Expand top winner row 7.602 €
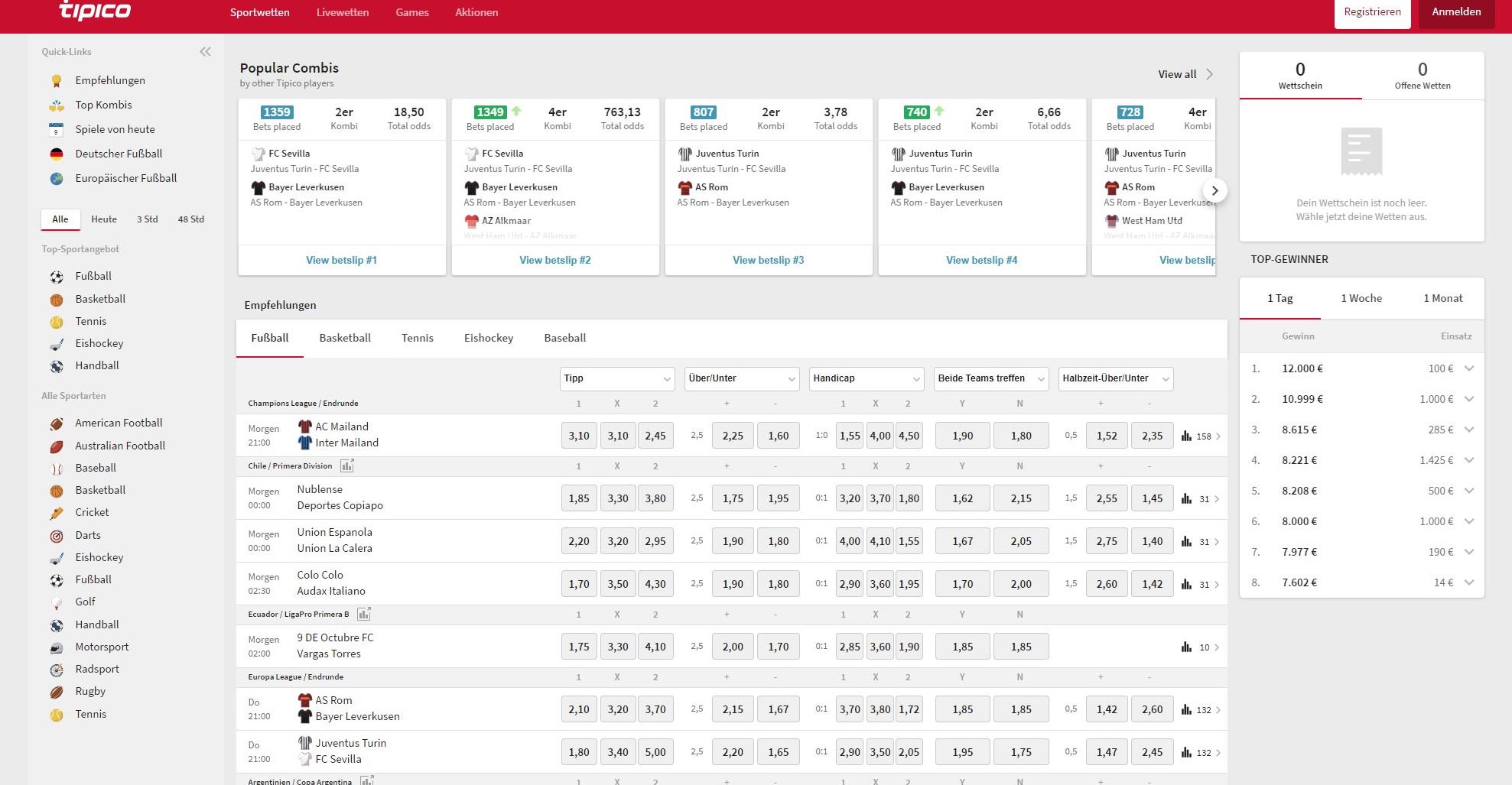Screen dimensions: 1512x785 click(1469, 582)
